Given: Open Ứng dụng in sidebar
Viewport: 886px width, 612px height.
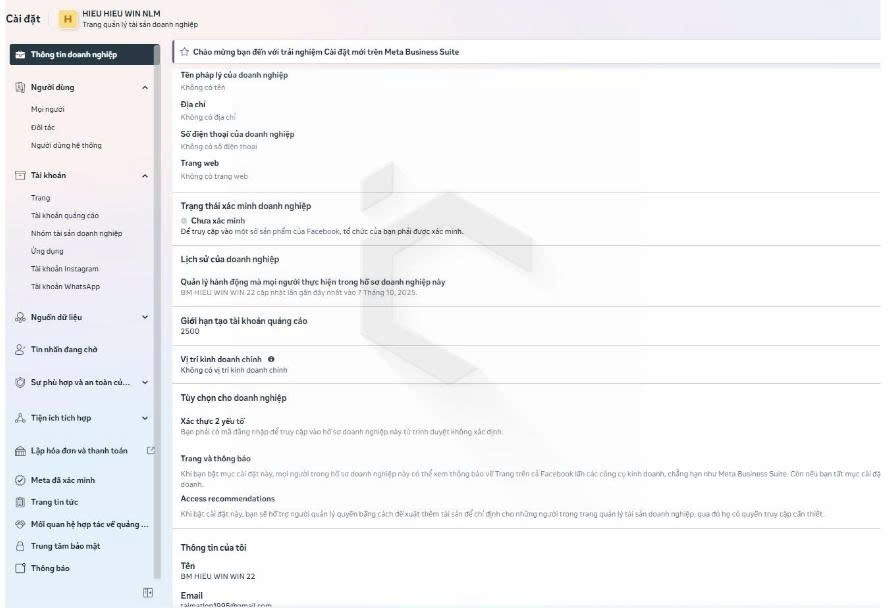Looking at the screenshot, I should pos(47,251).
